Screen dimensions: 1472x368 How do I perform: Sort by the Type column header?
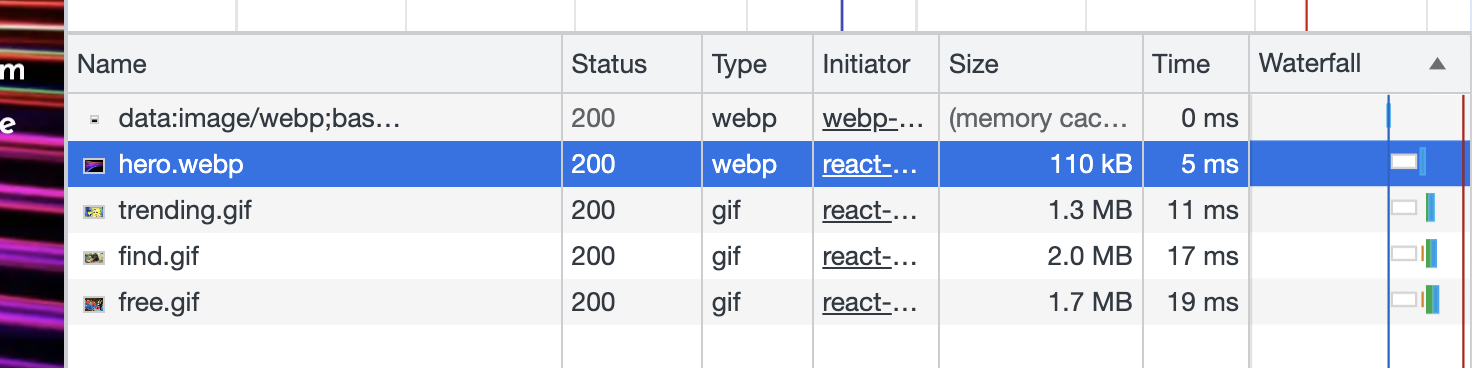click(x=739, y=65)
